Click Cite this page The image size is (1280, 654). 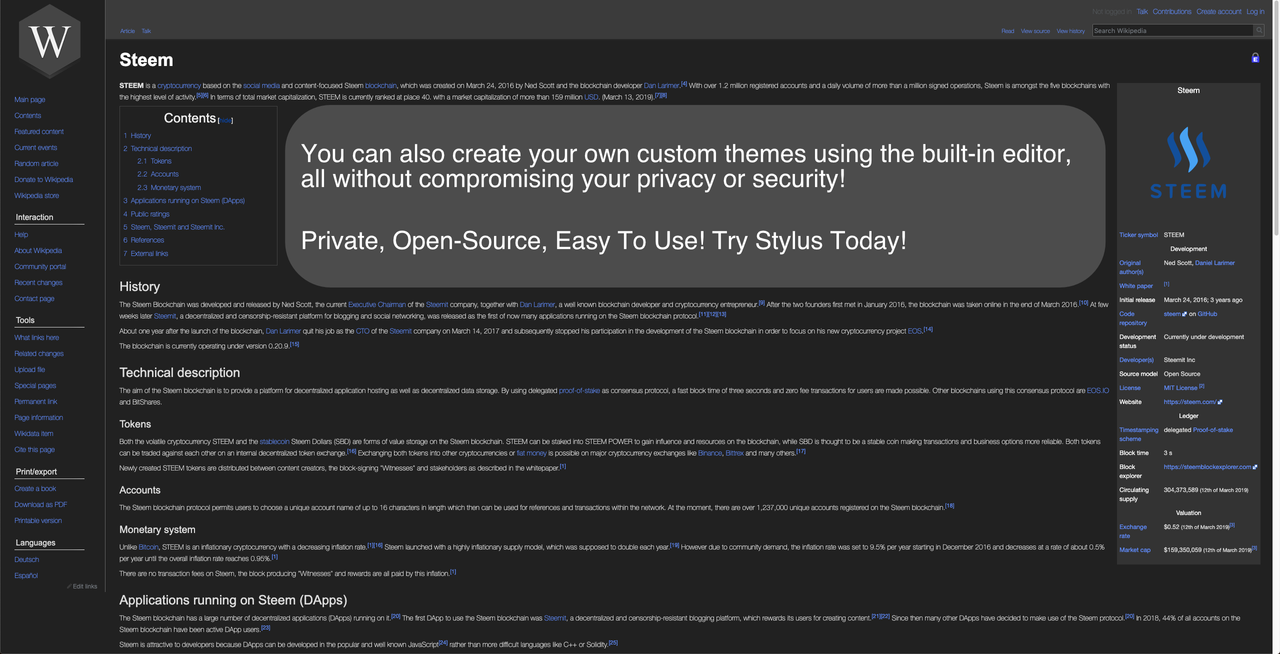coord(34,450)
